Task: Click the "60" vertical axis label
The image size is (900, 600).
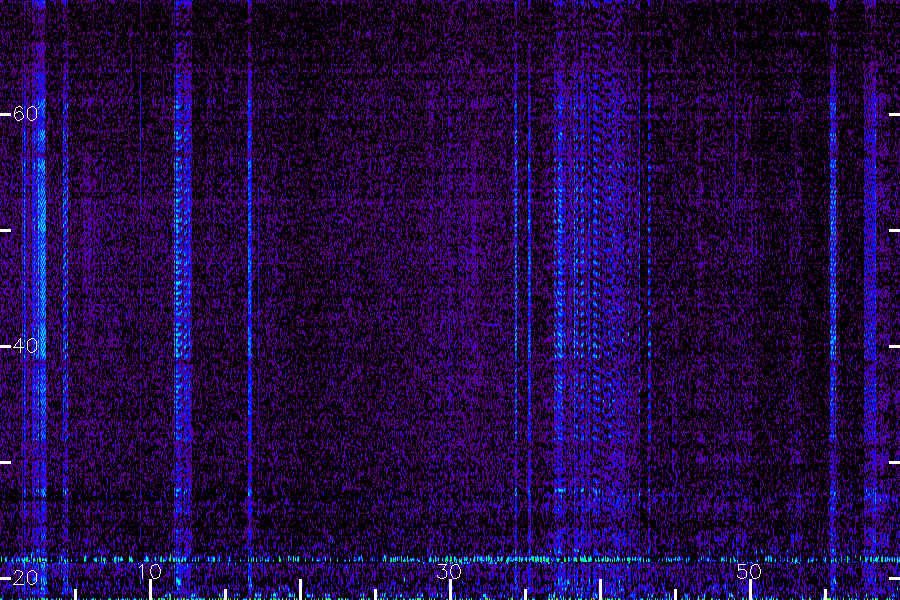Action: [25, 114]
